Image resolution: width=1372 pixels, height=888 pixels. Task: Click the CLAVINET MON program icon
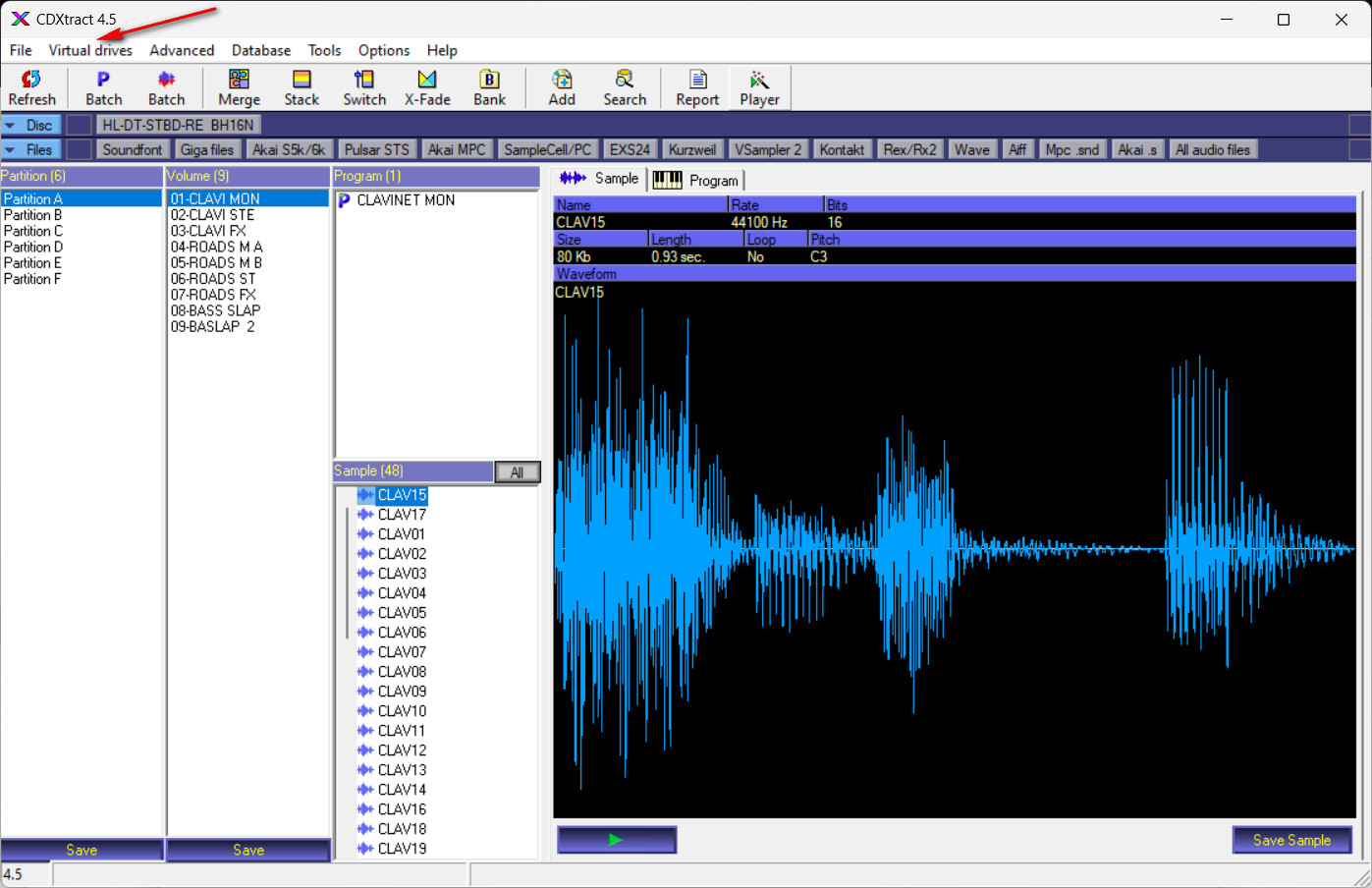(x=344, y=200)
